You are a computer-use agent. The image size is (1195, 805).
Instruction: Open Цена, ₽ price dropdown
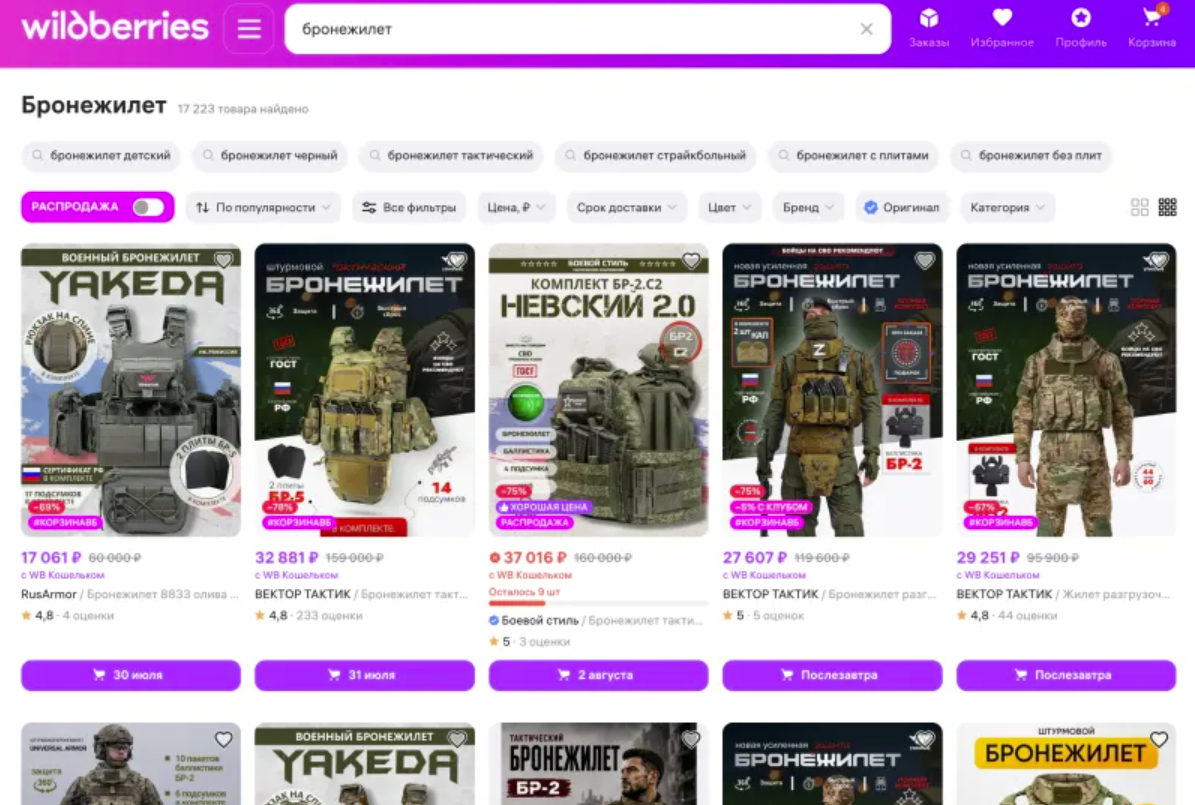[516, 207]
